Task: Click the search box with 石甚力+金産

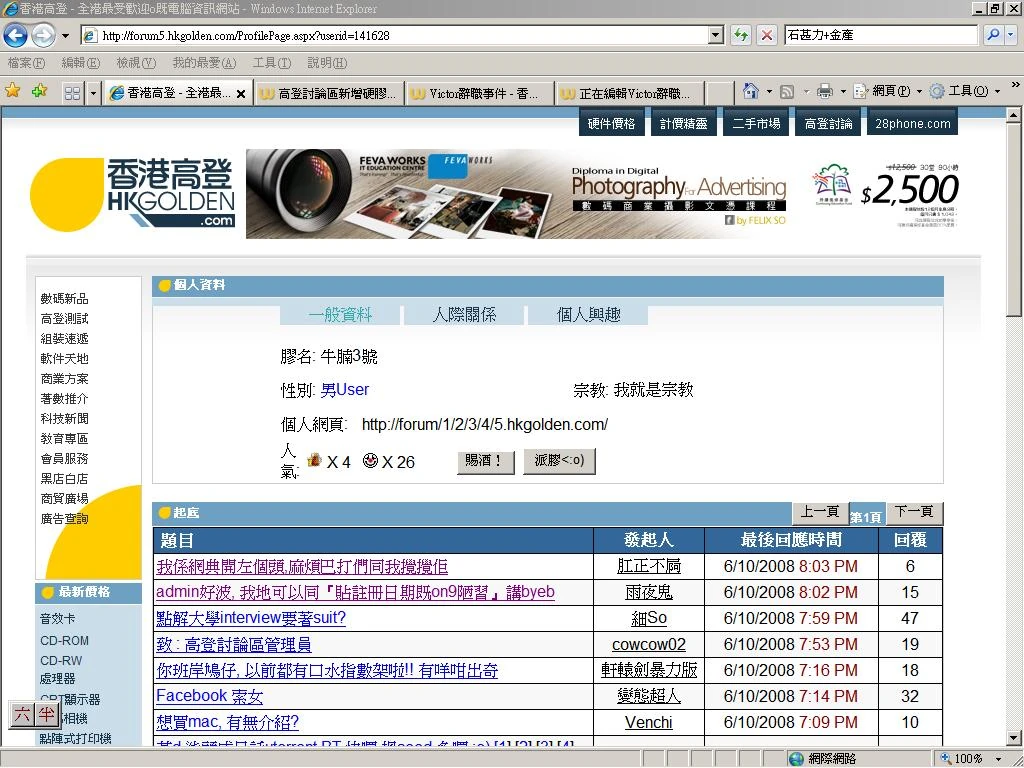Action: (x=881, y=35)
